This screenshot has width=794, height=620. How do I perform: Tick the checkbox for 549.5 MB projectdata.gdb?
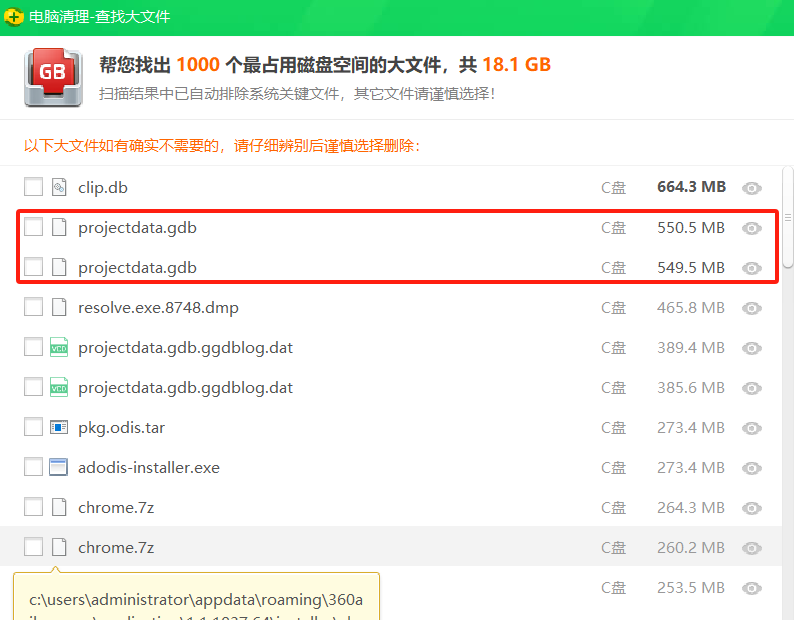tap(33, 266)
